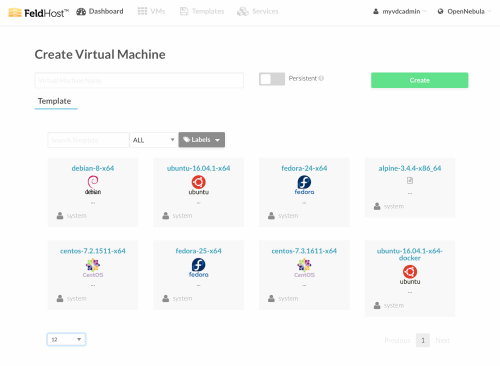500x366 pixels.
Task: Open the ALL filter dropdown
Action: coord(153,140)
